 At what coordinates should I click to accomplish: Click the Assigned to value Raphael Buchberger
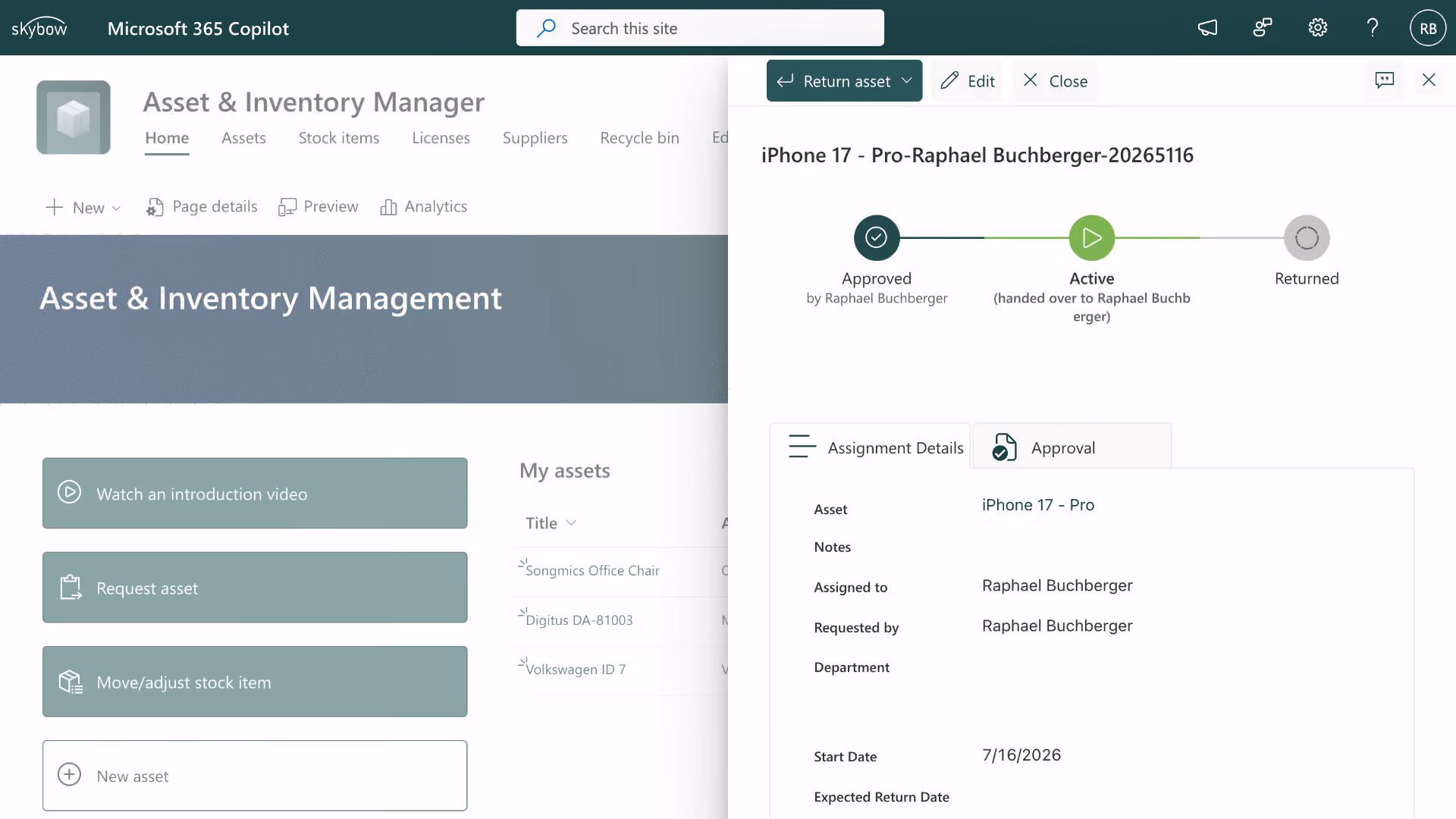coord(1057,585)
